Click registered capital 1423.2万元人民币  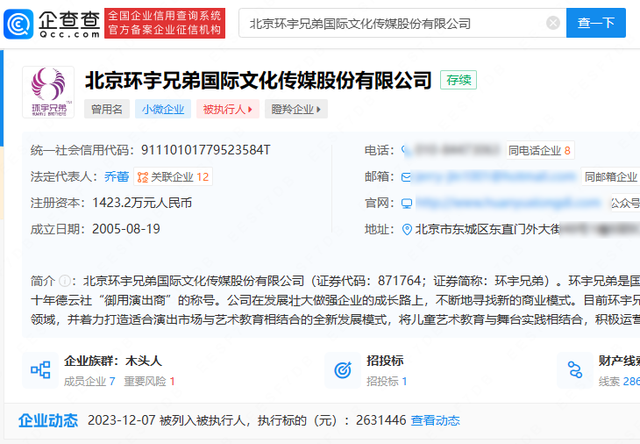pos(142,203)
